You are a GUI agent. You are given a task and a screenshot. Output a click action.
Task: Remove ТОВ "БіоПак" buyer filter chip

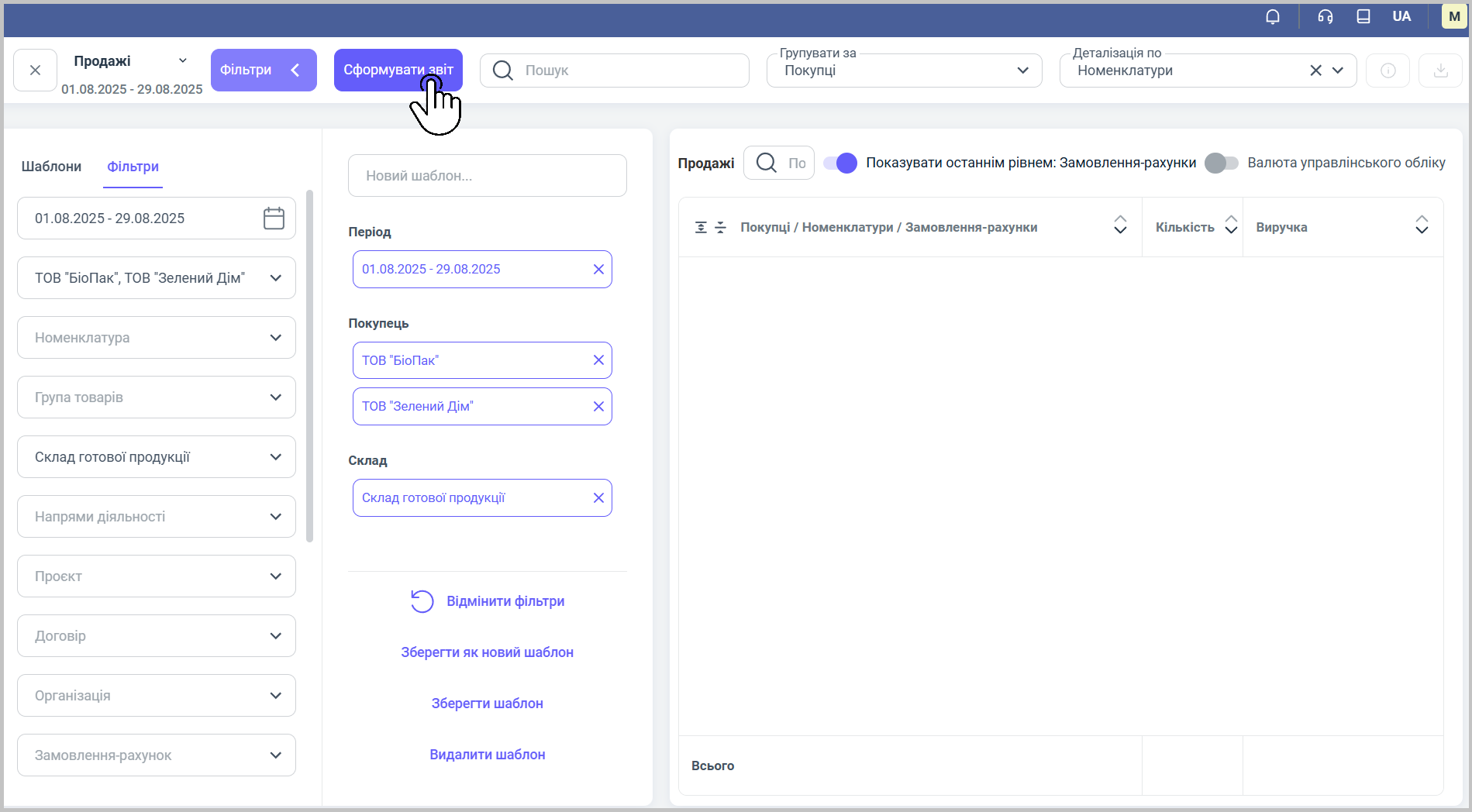598,360
